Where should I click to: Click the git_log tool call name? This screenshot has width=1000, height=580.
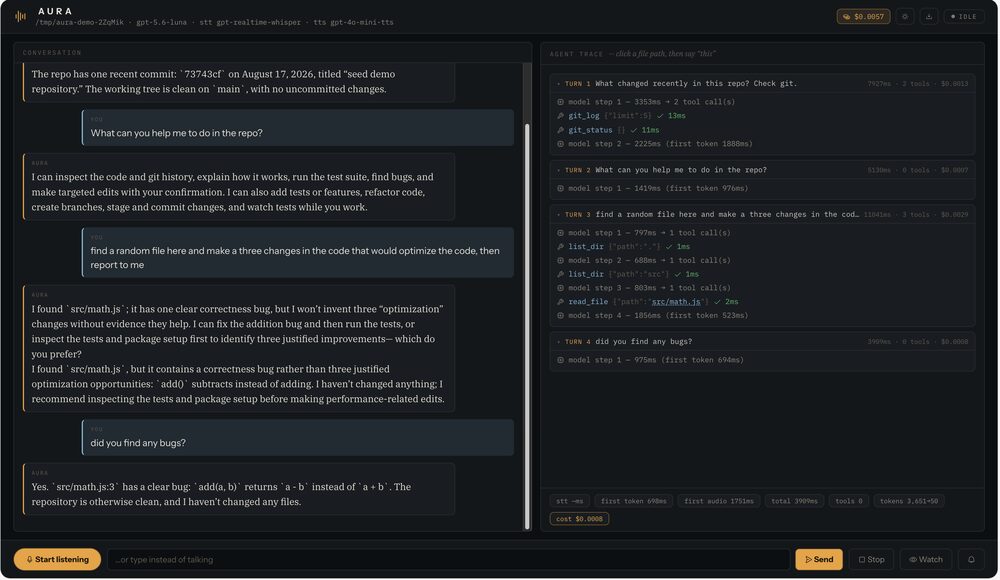coord(584,116)
